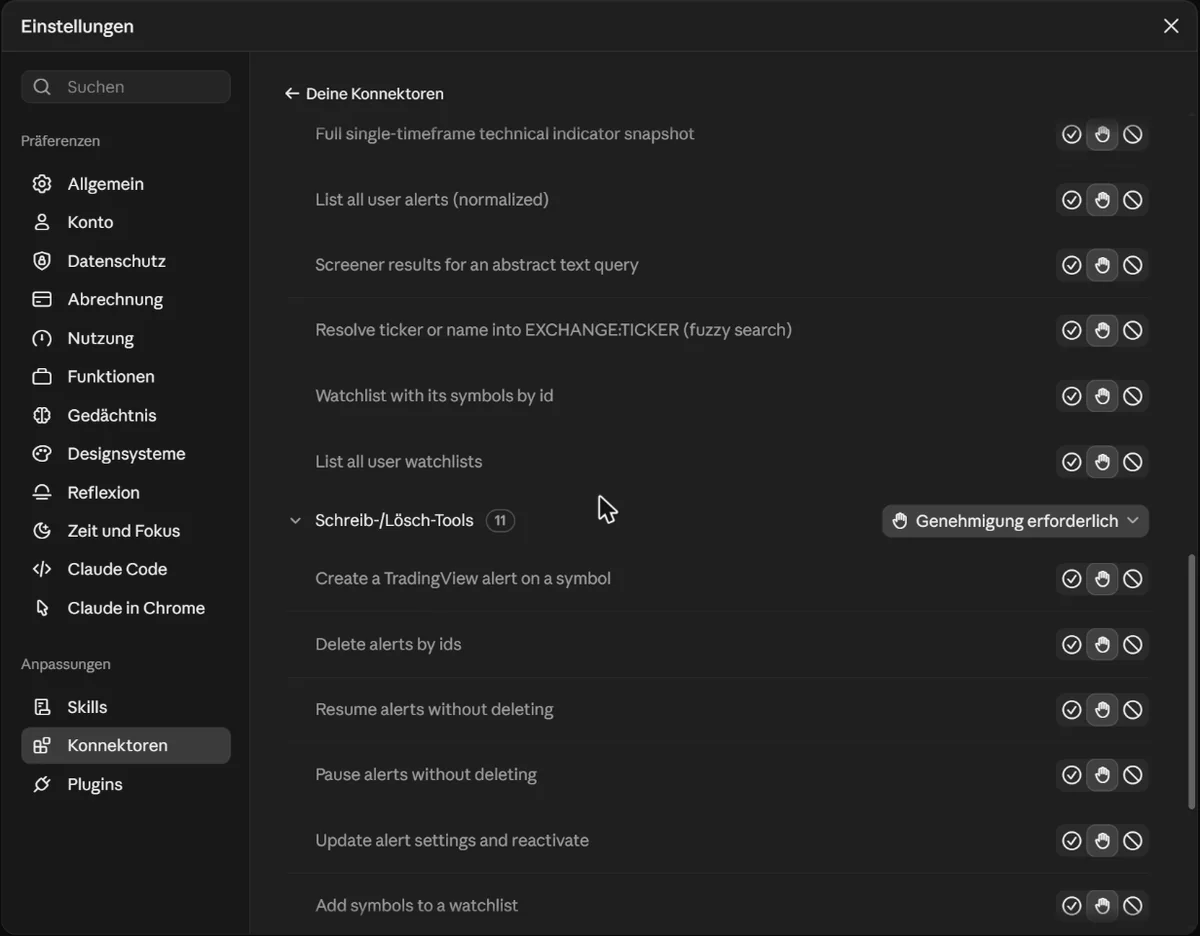Screen dimensions: 1200x936
Task: Focus the Suchen search field
Action: [x=125, y=87]
